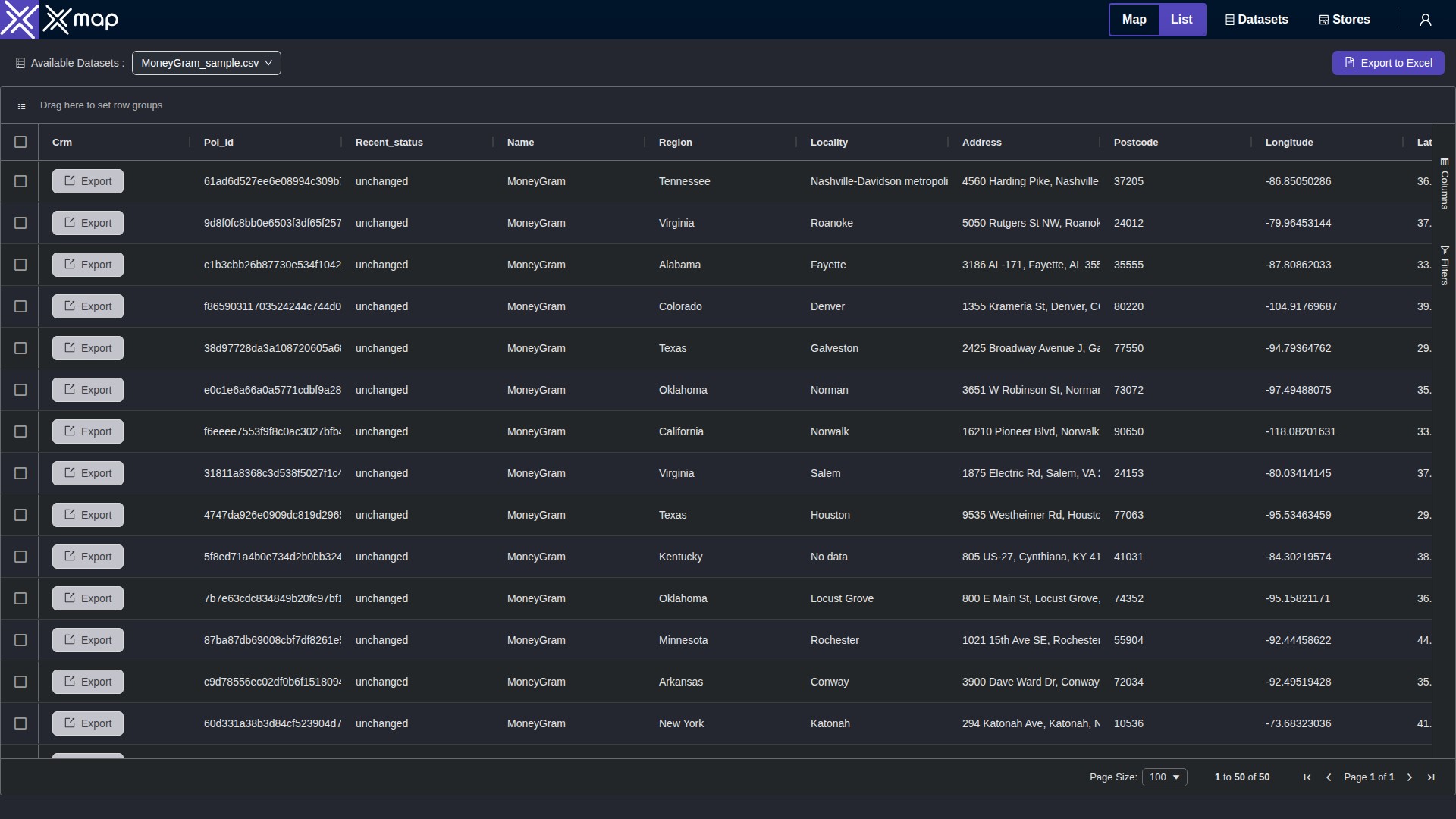Screen dimensions: 1456x819
Task: Open the Columns side panel
Action: (1445, 184)
